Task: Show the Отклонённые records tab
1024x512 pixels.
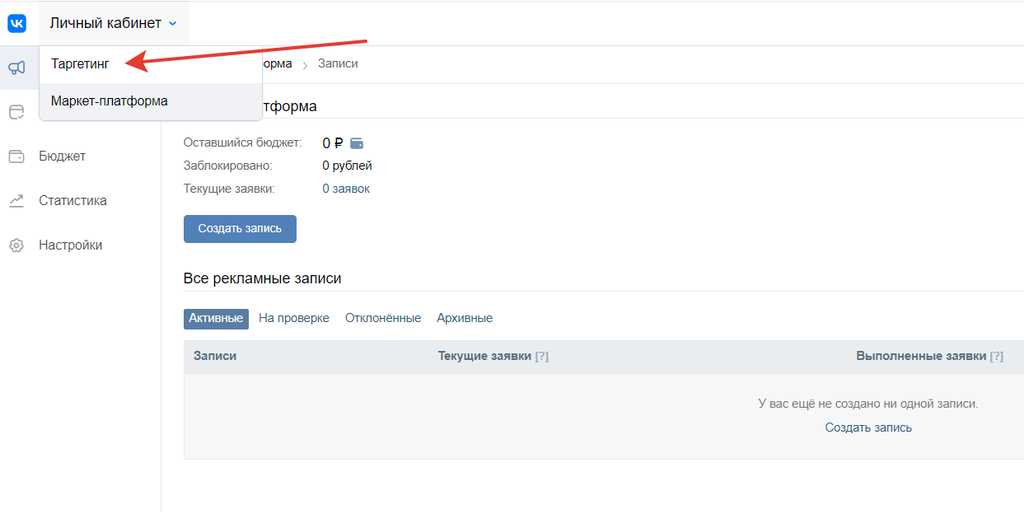Action: click(383, 318)
